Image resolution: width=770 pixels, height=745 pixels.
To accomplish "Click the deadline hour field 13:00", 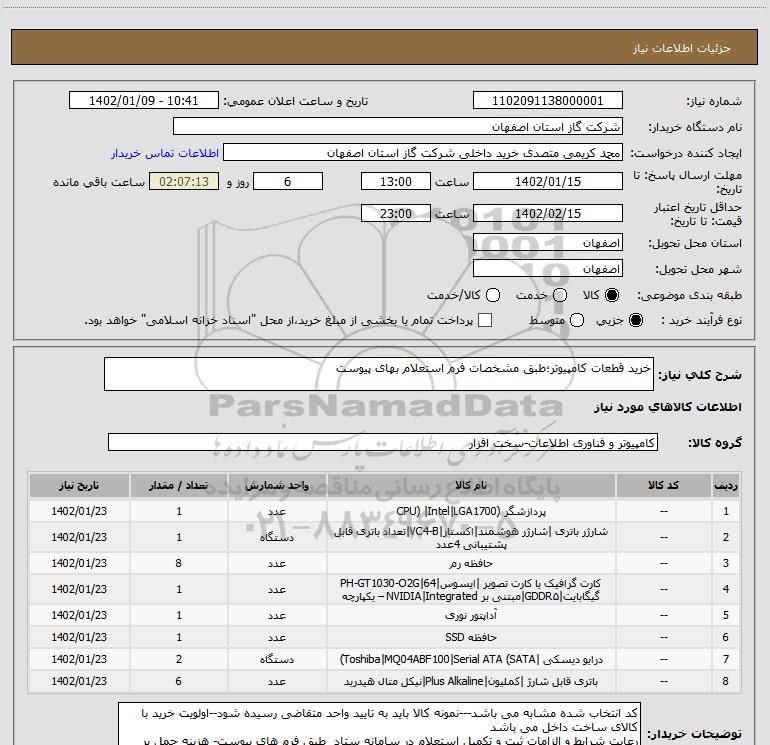I will 396,181.
